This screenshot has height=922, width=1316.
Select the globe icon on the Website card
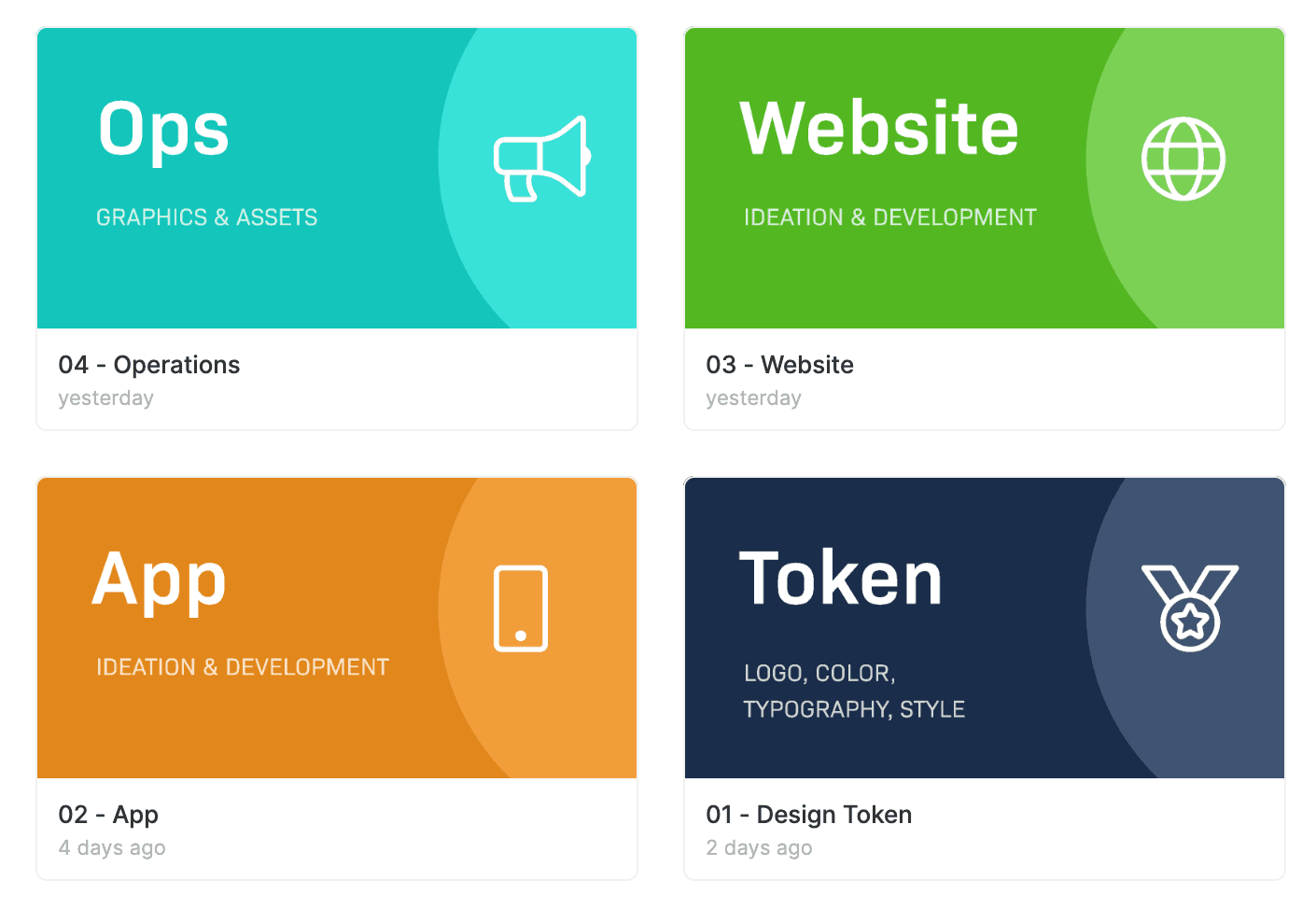tap(1183, 159)
